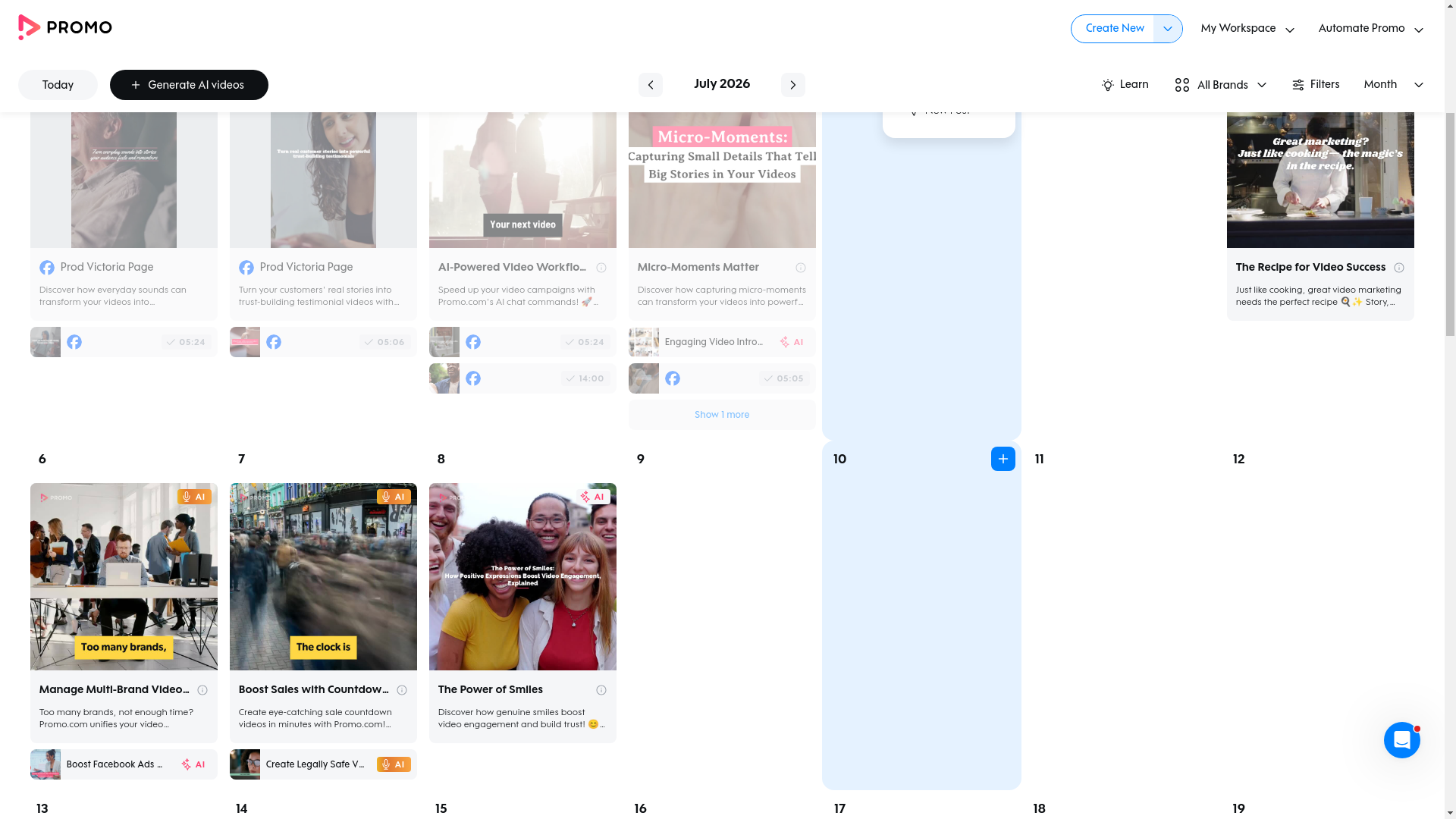Screen dimensions: 1456x819
Task: Click the blue plus button on day 10
Action: click(x=1003, y=459)
